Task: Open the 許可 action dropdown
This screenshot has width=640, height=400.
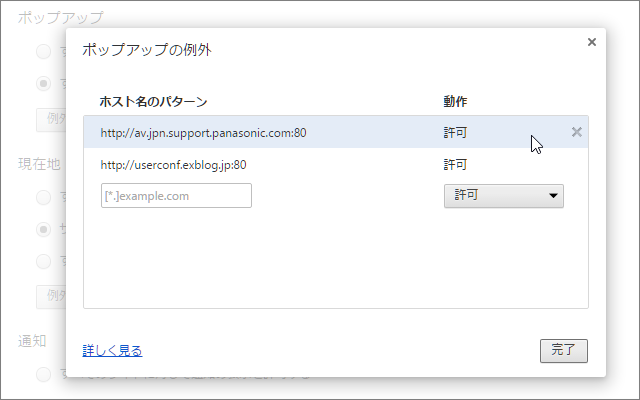Action: click(x=504, y=196)
